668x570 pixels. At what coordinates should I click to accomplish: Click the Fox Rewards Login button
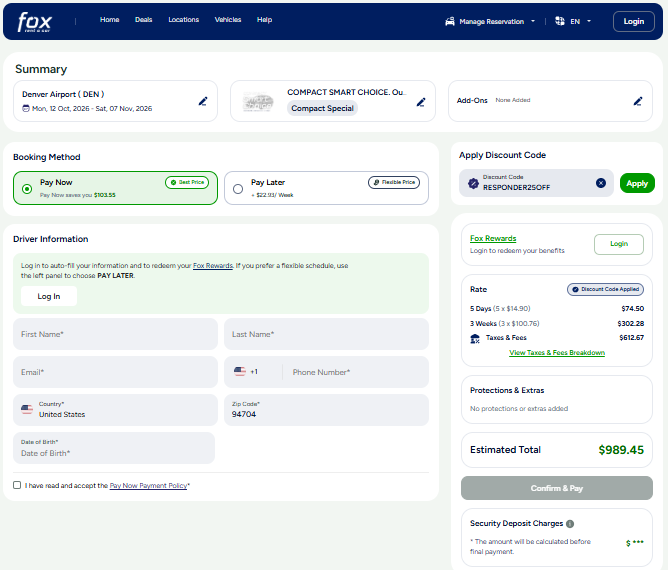pos(619,244)
